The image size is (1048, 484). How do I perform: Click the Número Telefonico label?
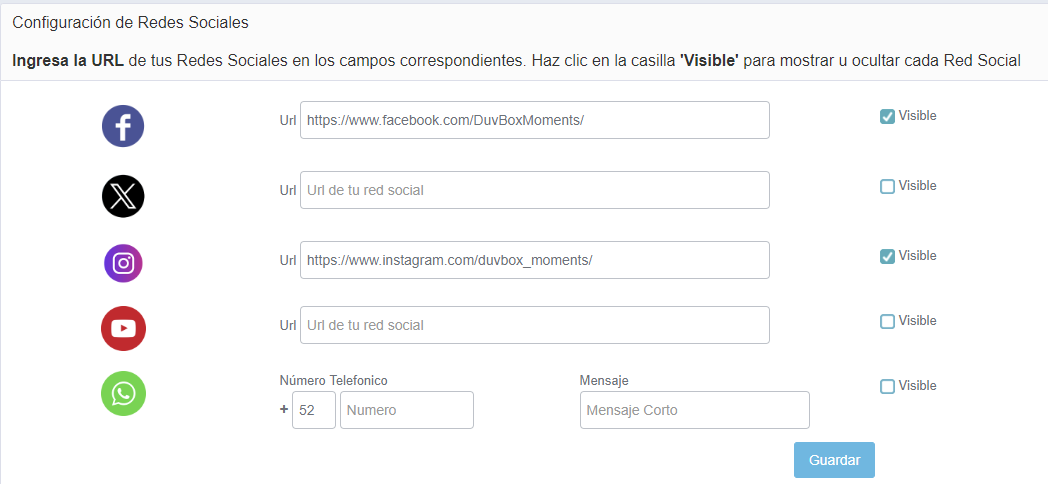point(333,380)
